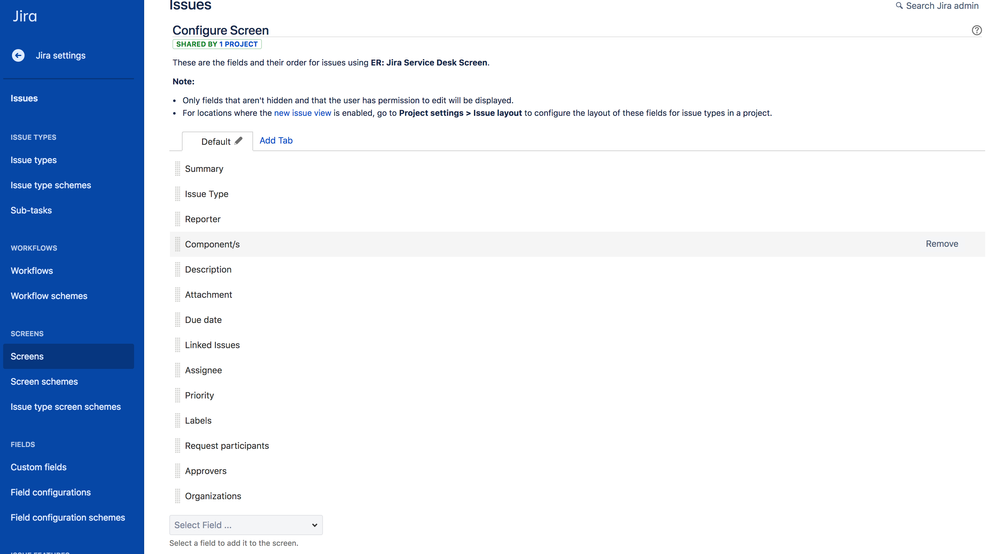Screen dimensions: 999x554
Task: Open Field configurations page
Action: coord(50,492)
